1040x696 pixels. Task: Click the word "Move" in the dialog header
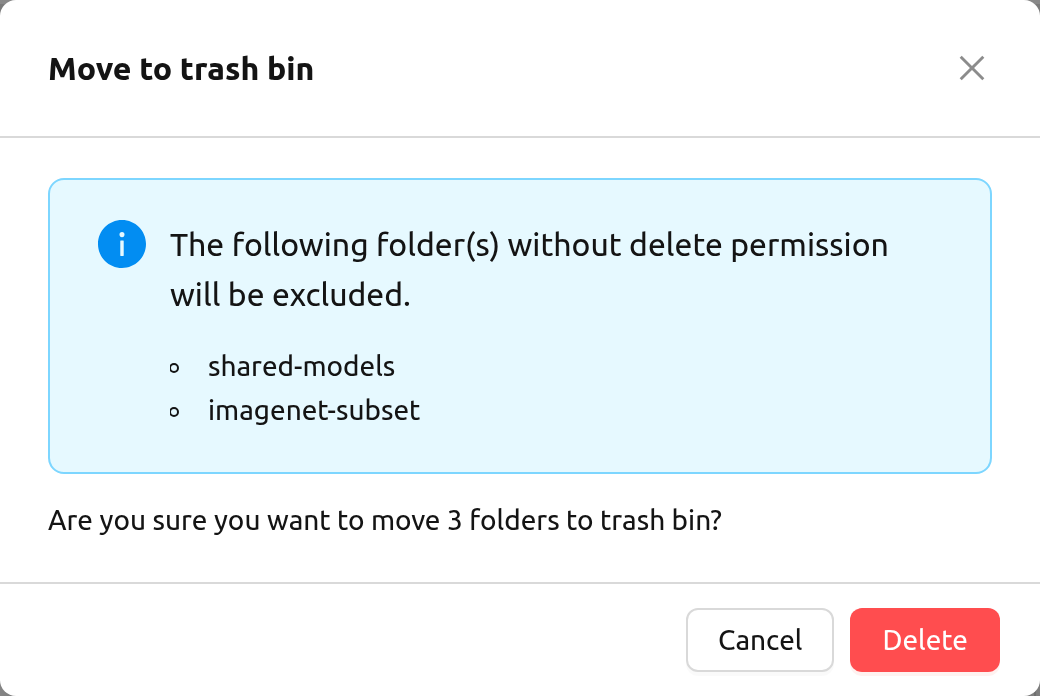pyautogui.click(x=90, y=69)
